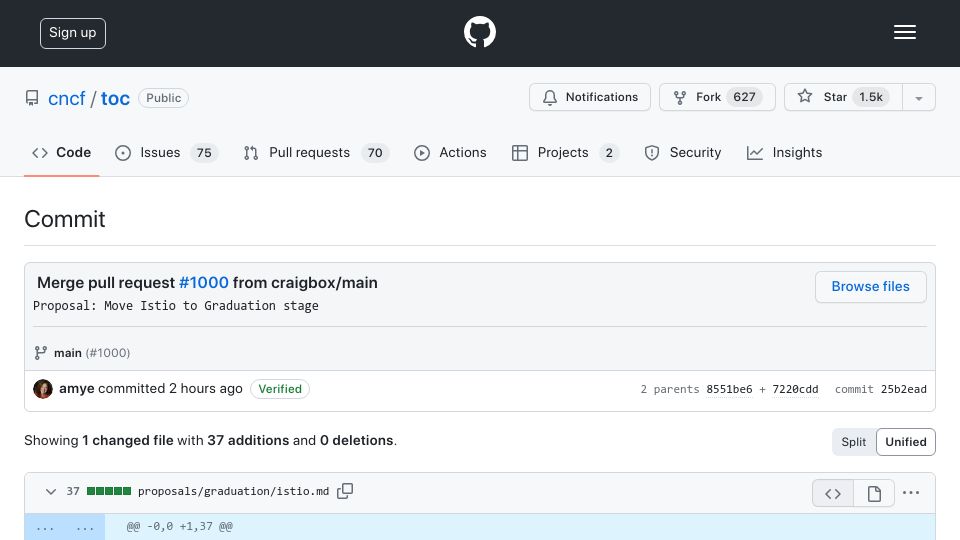Open the cncf organization link
The height and width of the screenshot is (540, 960).
[x=67, y=98]
